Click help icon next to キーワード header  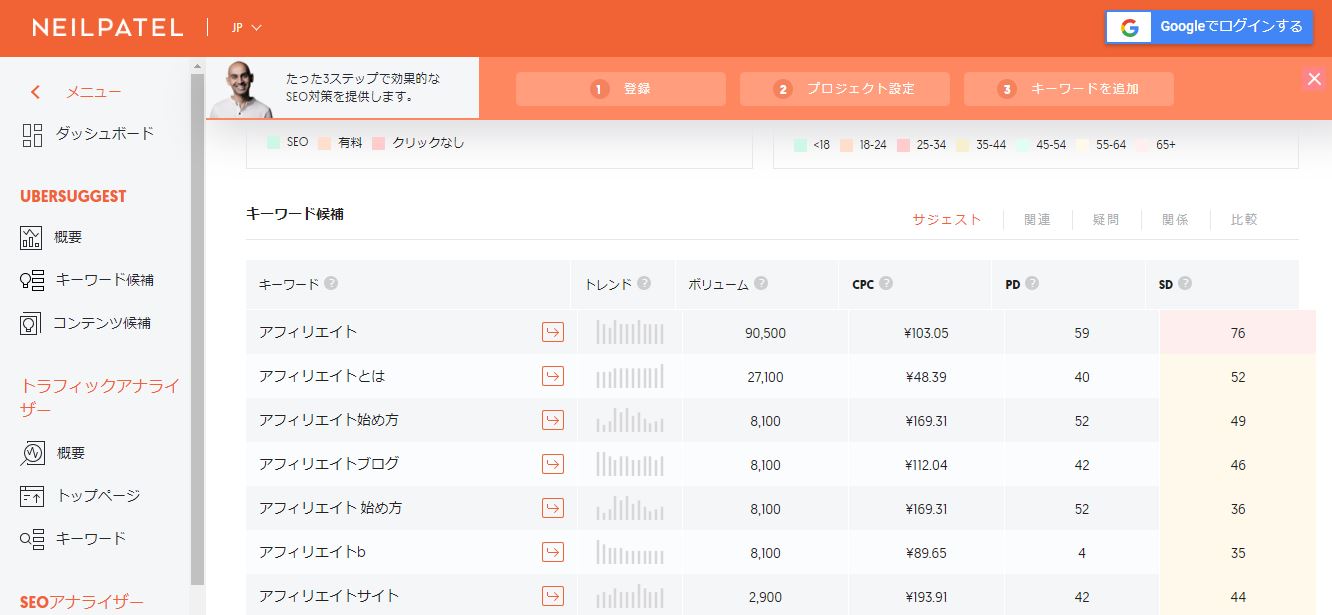(331, 284)
